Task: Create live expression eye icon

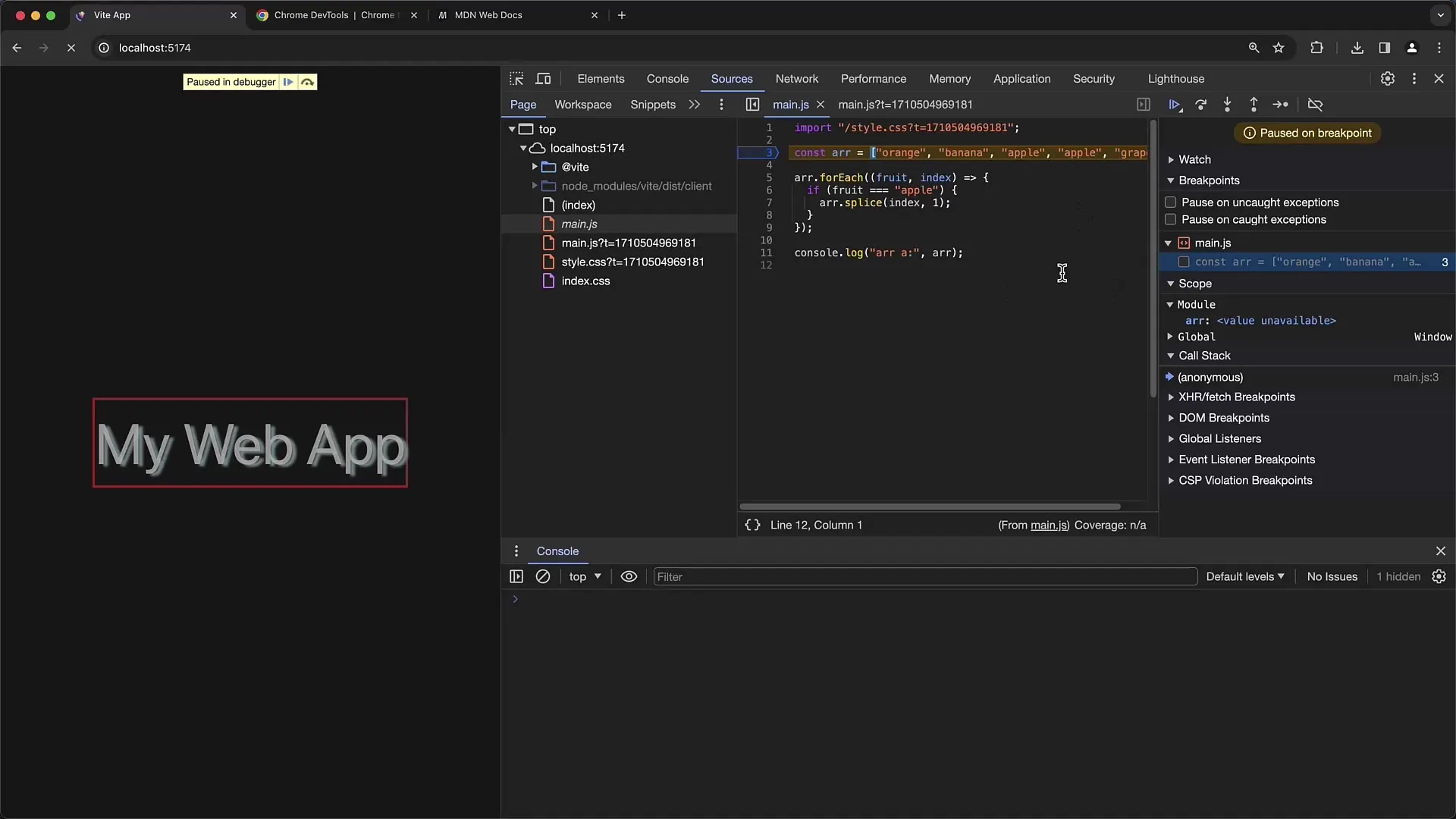Action: tap(629, 576)
